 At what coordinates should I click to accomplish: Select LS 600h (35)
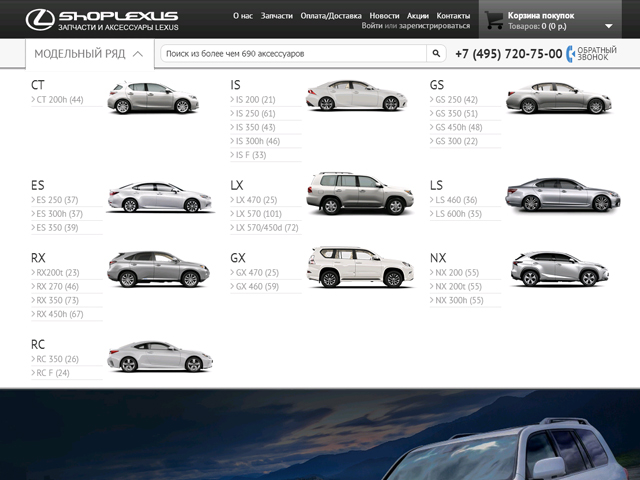458,214
